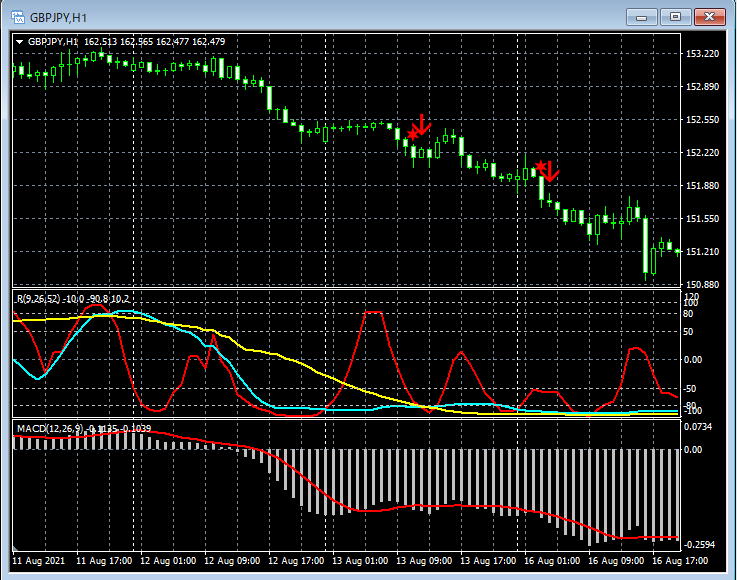This screenshot has height=580, width=738.
Task: Maximize the GBPJPY,H1 chart window
Action: pos(675,17)
